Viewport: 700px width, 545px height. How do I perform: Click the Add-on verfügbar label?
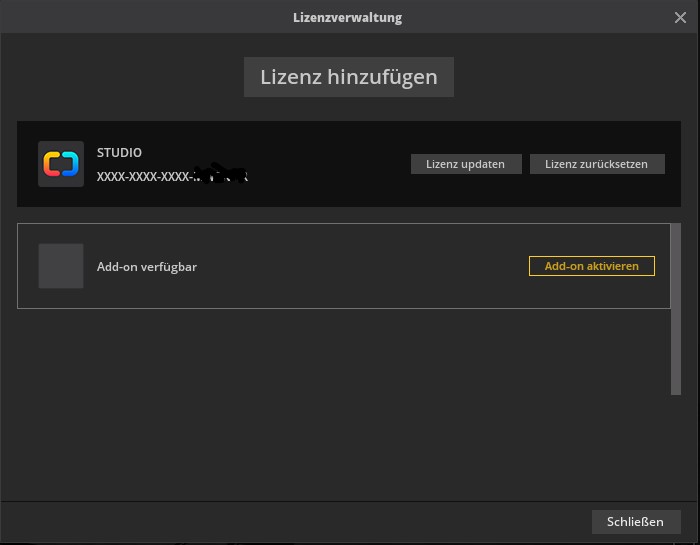click(x=146, y=267)
